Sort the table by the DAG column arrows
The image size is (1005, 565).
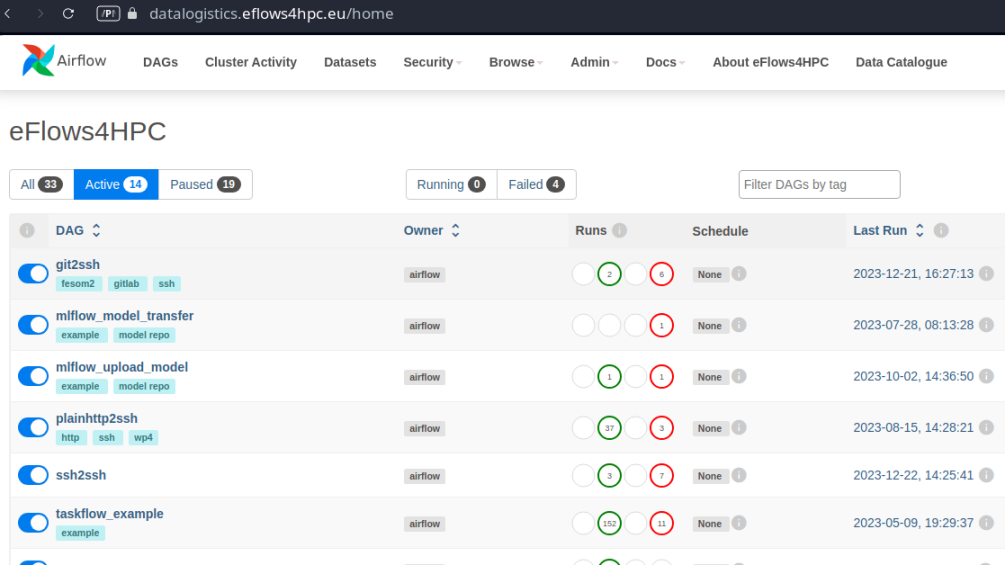click(x=96, y=231)
